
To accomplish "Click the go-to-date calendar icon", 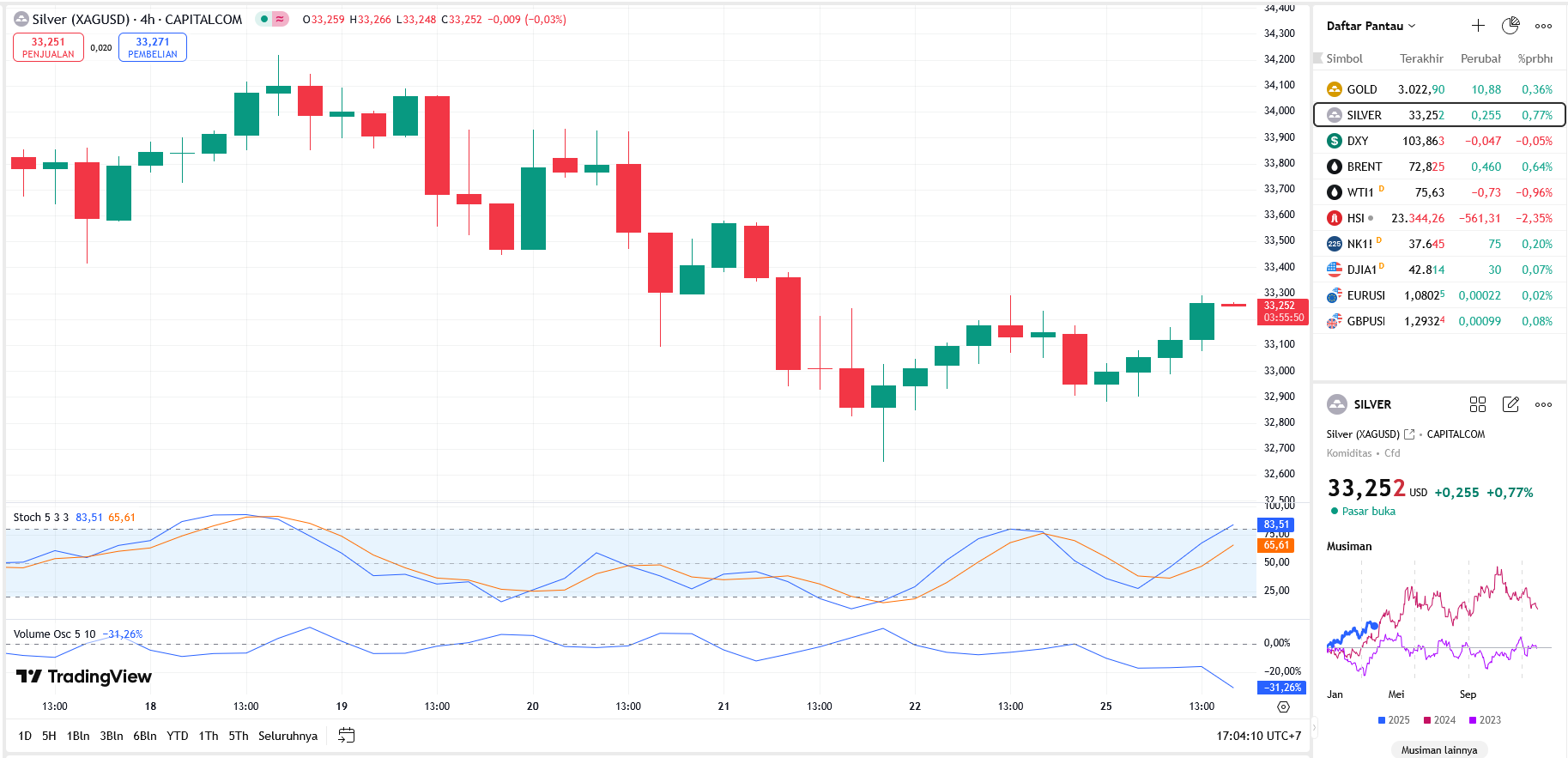I will (x=346, y=736).
